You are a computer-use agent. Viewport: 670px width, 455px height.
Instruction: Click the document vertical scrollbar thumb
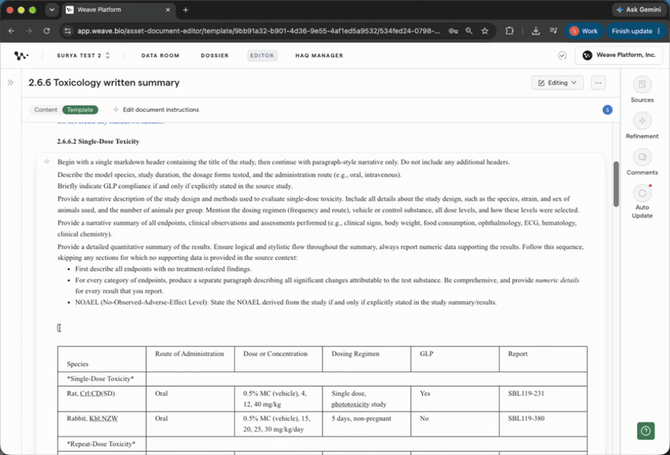coord(616,184)
